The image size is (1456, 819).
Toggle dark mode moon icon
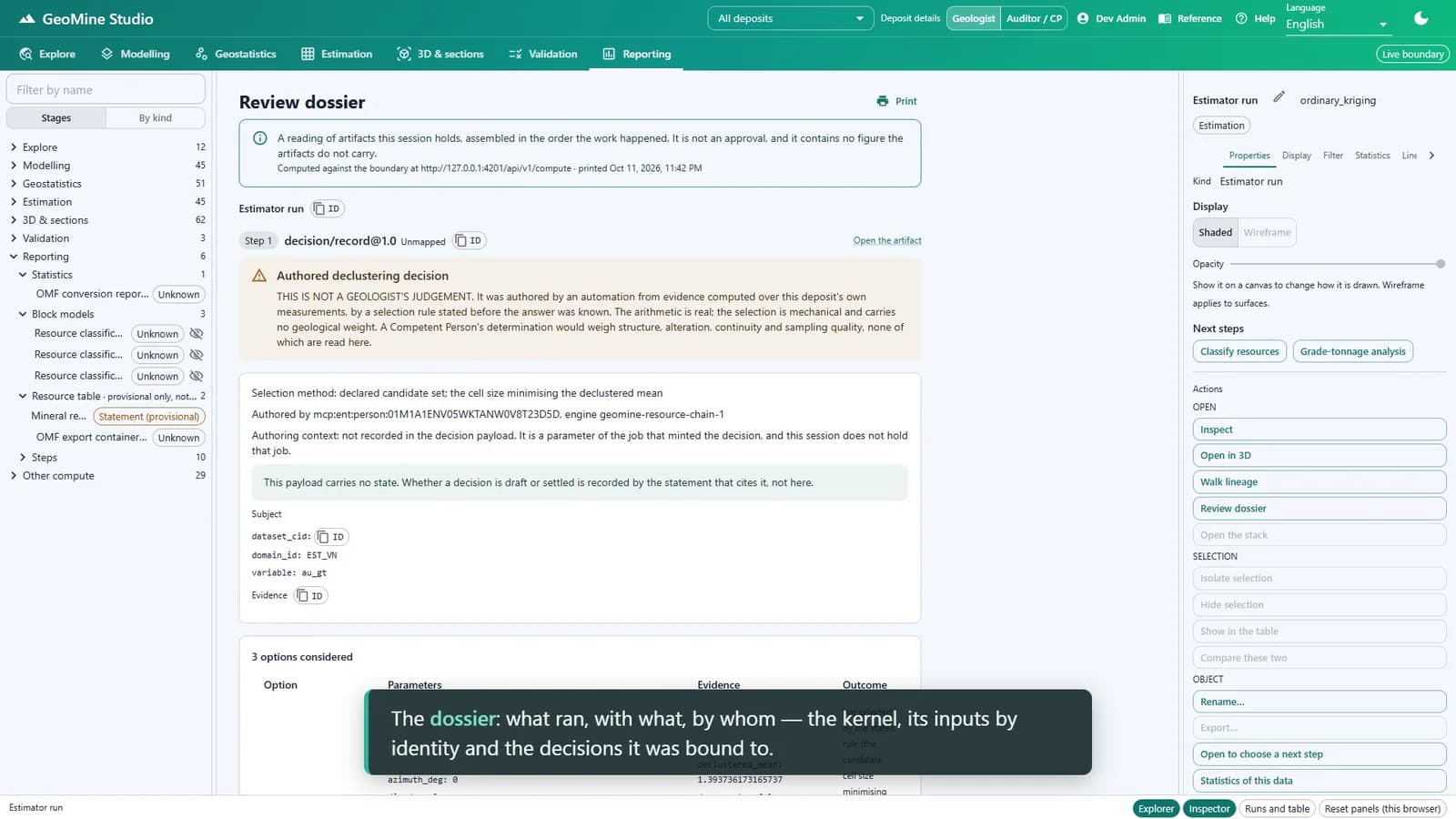(x=1421, y=18)
